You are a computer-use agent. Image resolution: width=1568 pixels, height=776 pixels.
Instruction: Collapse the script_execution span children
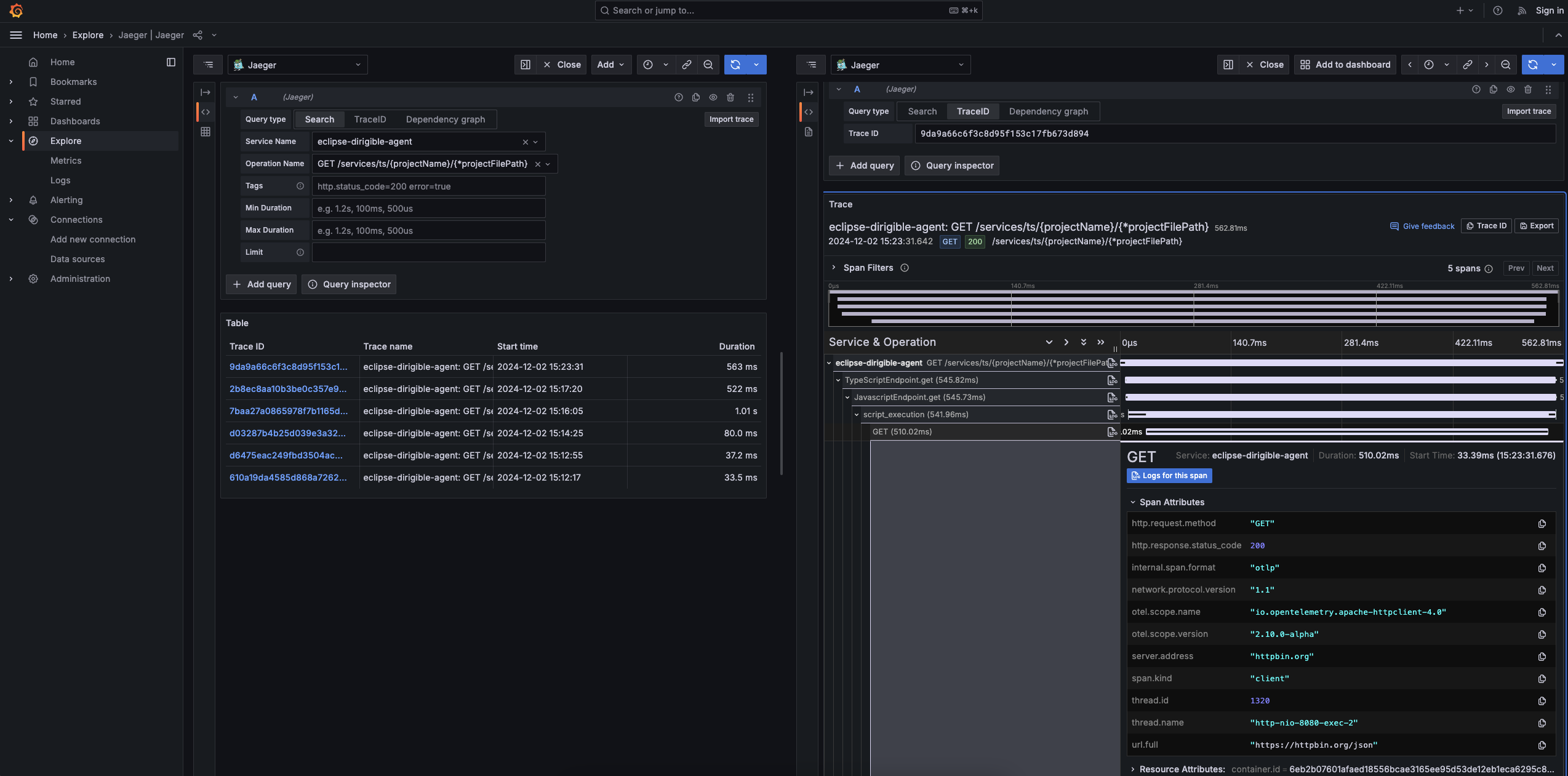coord(857,415)
